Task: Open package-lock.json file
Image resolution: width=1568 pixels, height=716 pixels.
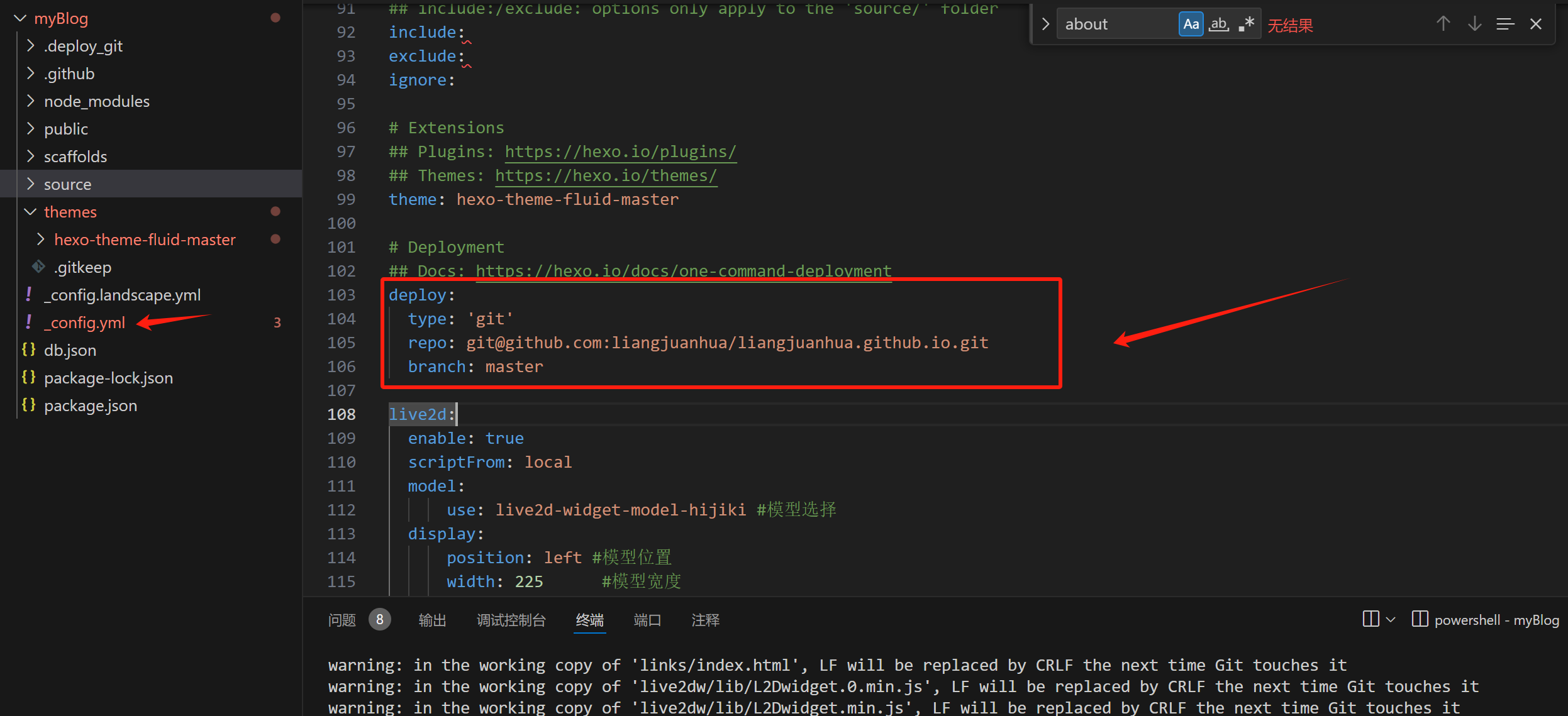Action: (x=108, y=378)
